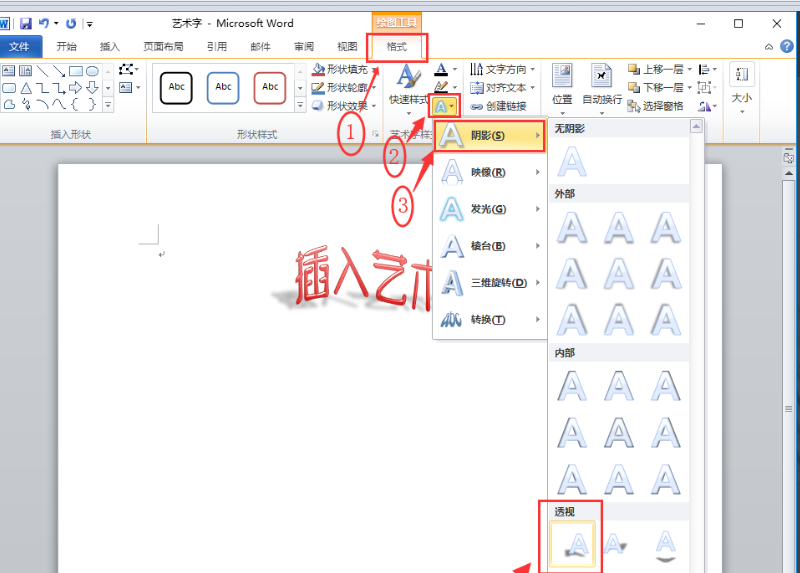Apply the red outline Abc shape style
800x573 pixels.
tap(270, 88)
